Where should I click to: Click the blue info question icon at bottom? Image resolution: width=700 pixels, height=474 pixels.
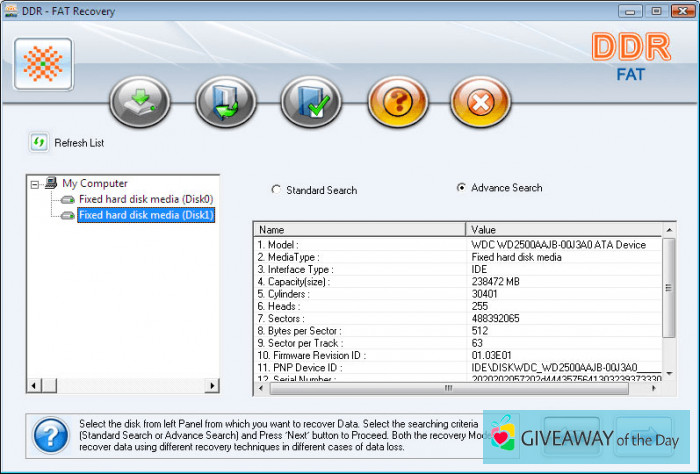click(x=50, y=436)
